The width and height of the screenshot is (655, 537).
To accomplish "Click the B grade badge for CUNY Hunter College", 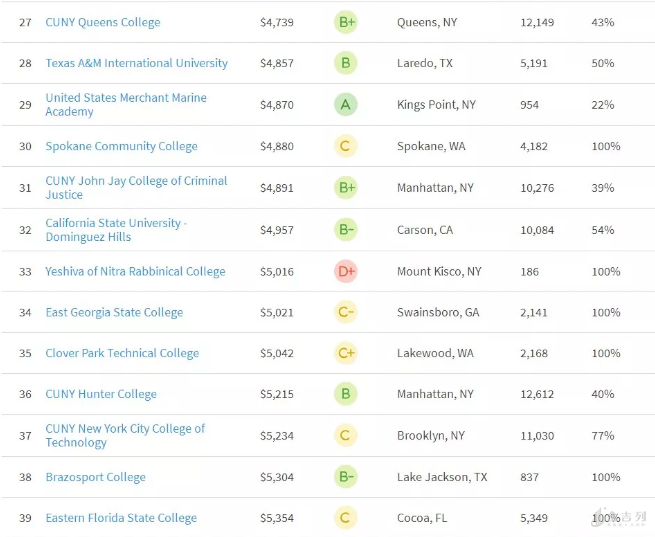I will [x=346, y=394].
